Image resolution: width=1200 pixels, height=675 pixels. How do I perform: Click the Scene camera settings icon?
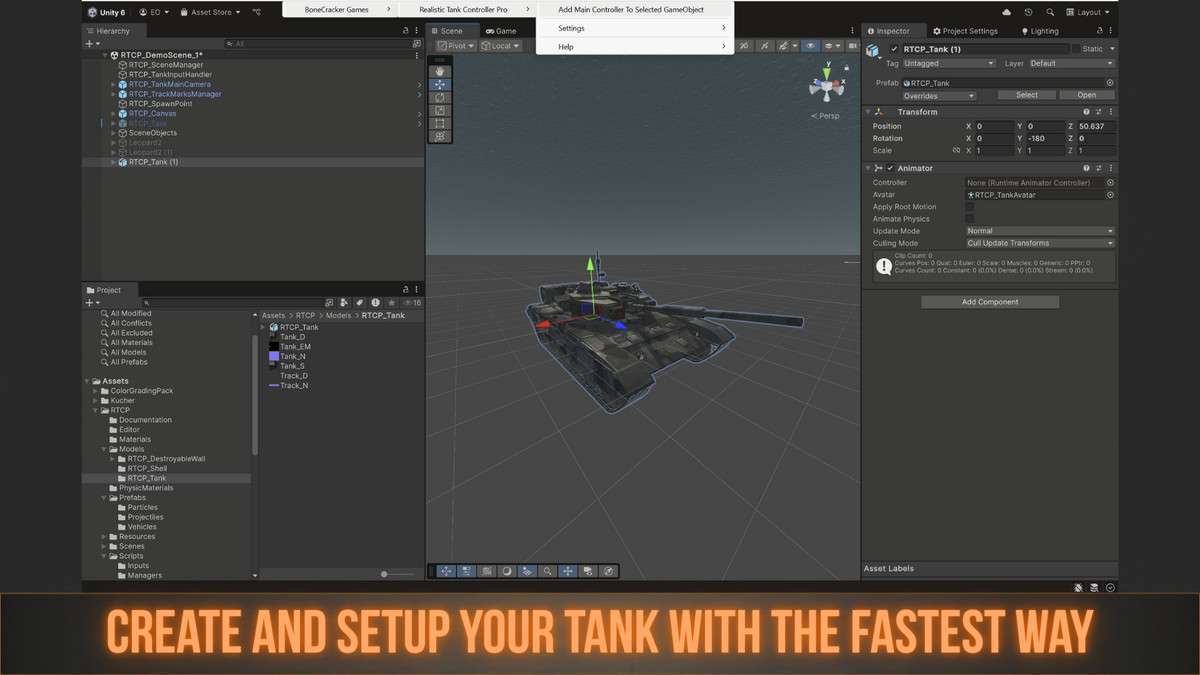pos(853,46)
